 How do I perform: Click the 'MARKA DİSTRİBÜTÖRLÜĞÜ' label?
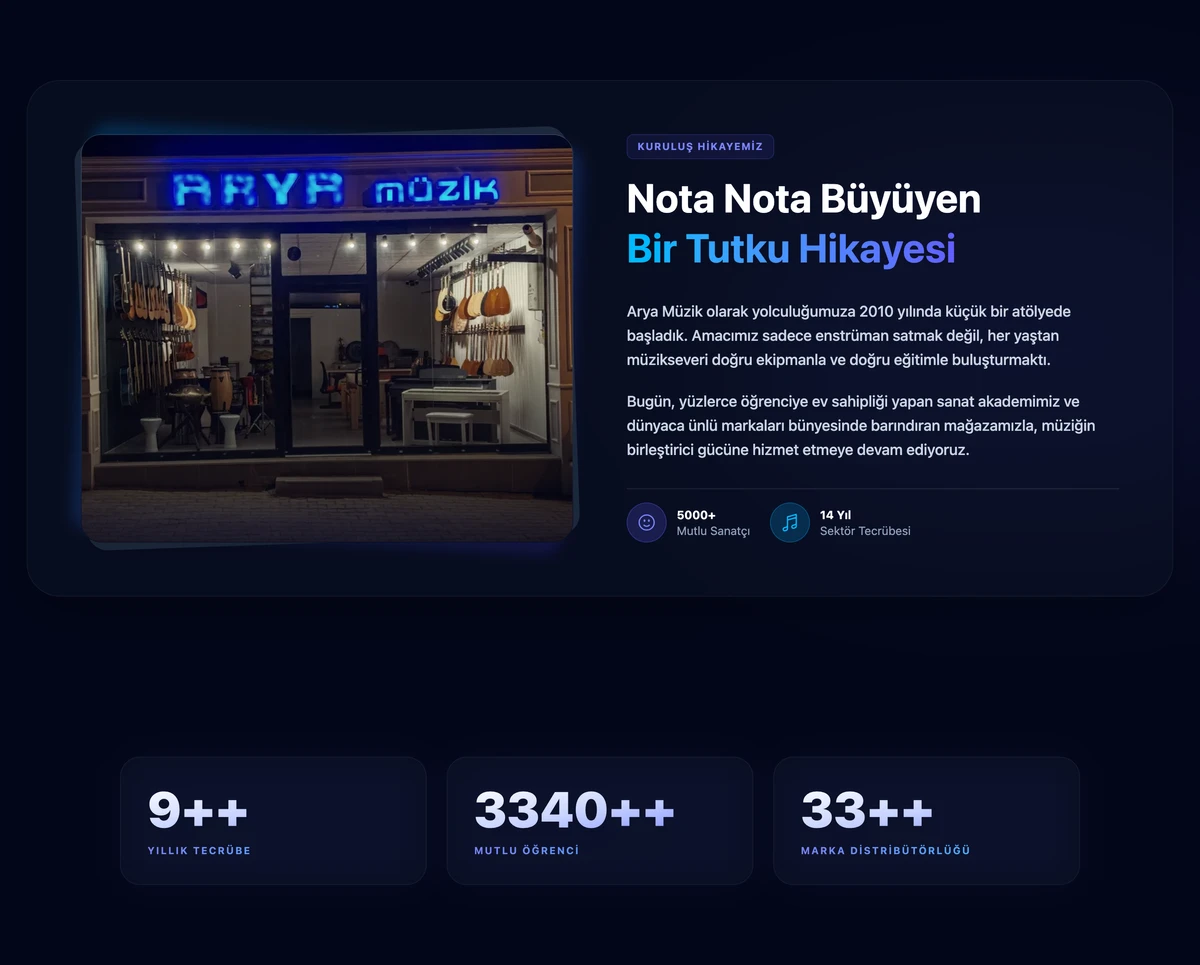coord(886,851)
